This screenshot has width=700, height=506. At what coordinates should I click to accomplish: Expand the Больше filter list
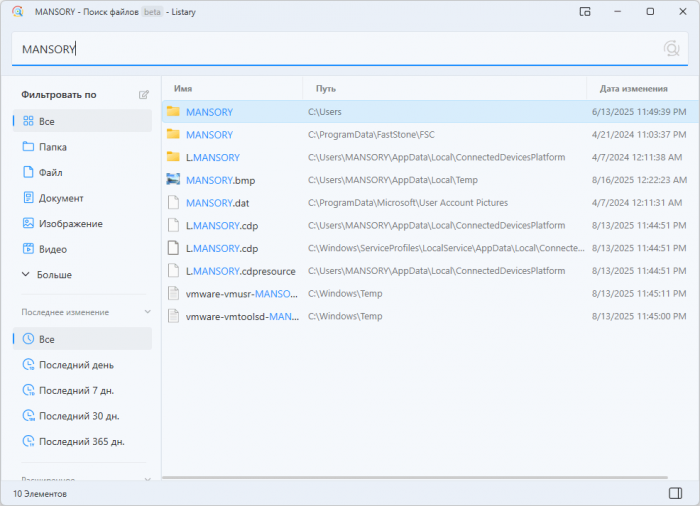54,274
